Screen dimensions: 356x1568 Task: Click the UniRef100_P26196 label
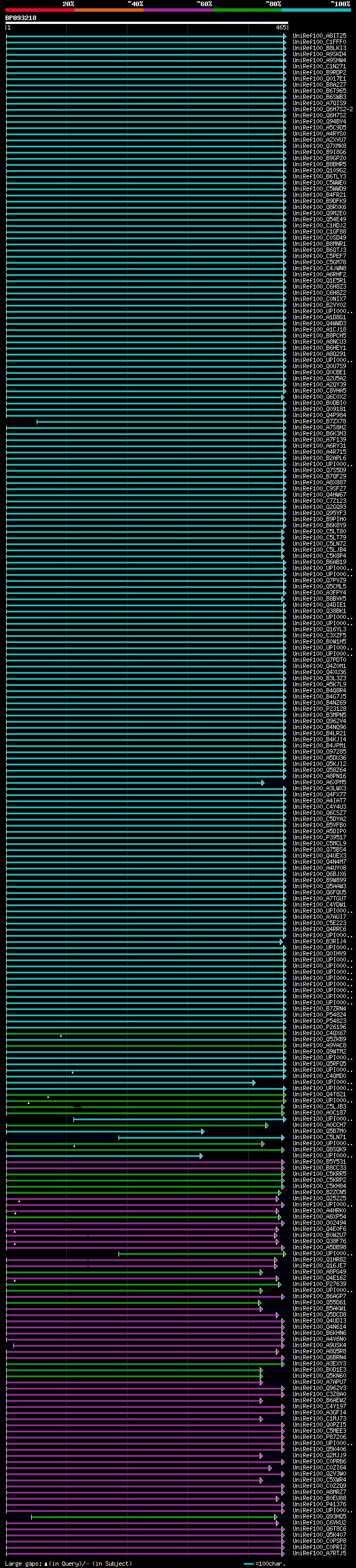tap(319, 1027)
